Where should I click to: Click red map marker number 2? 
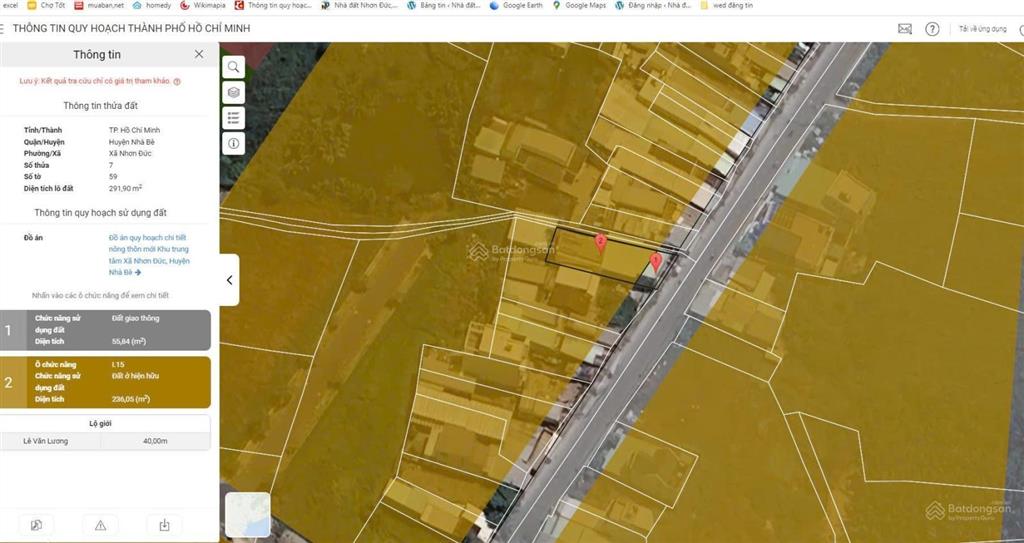(x=600, y=244)
